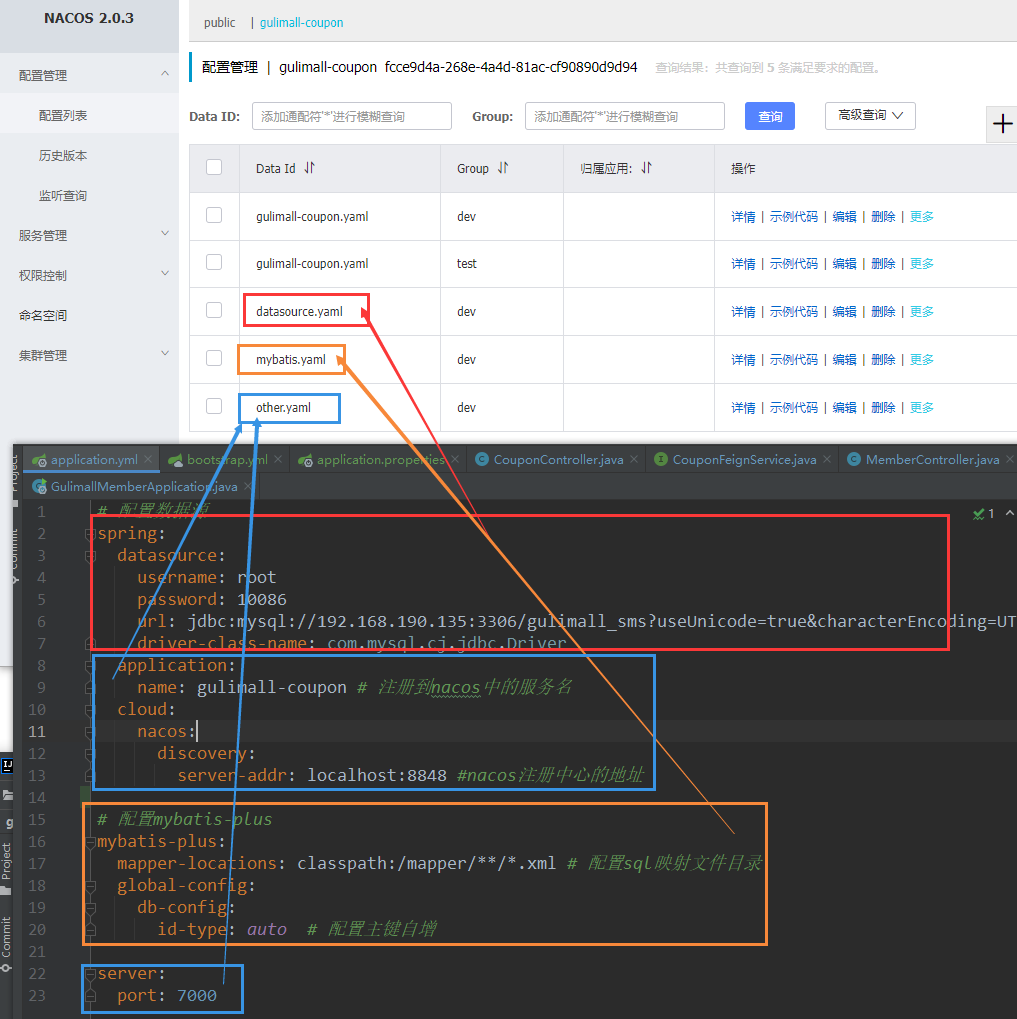Close the CouponController.java tab
Image resolution: width=1017 pixels, height=1019 pixels.
[x=634, y=459]
